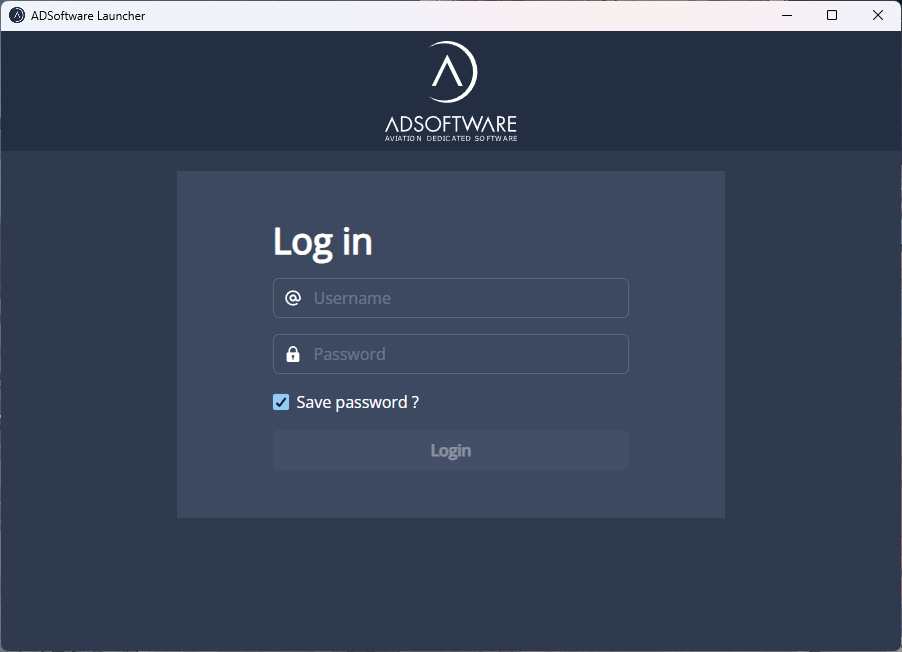This screenshot has width=902, height=652.
Task: Click the ADSOFTWARE wordmark text
Action: tap(451, 124)
